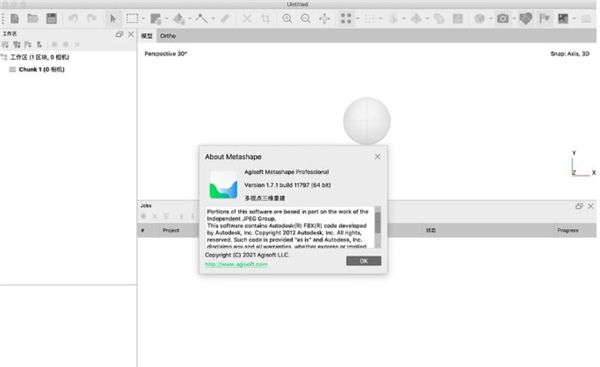Image resolution: width=600 pixels, height=367 pixels.
Task: Click the Project column header in Jobs
Action: (171, 230)
